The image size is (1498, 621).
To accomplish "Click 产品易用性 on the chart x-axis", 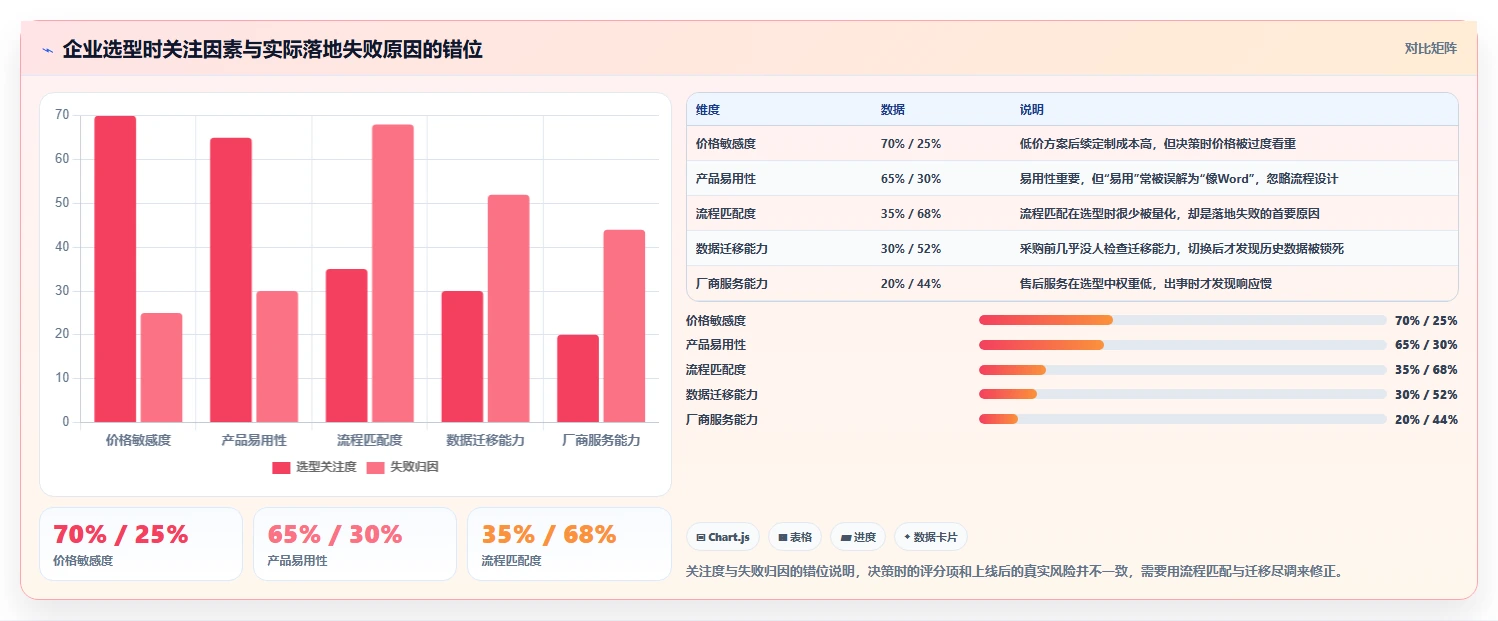I will click(254, 440).
